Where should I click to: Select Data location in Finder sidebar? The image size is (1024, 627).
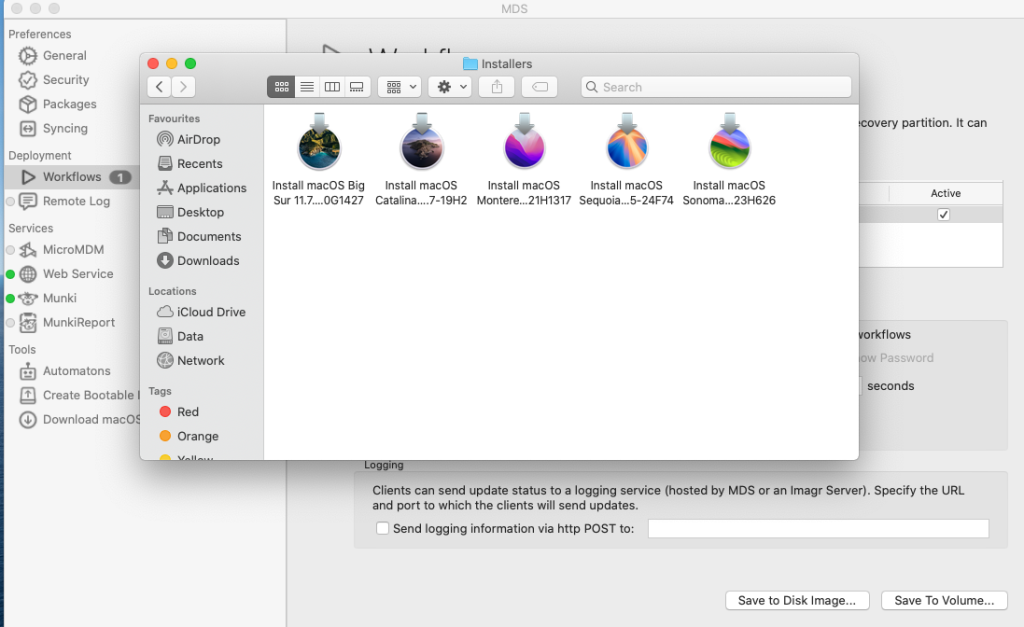[x=180, y=336]
